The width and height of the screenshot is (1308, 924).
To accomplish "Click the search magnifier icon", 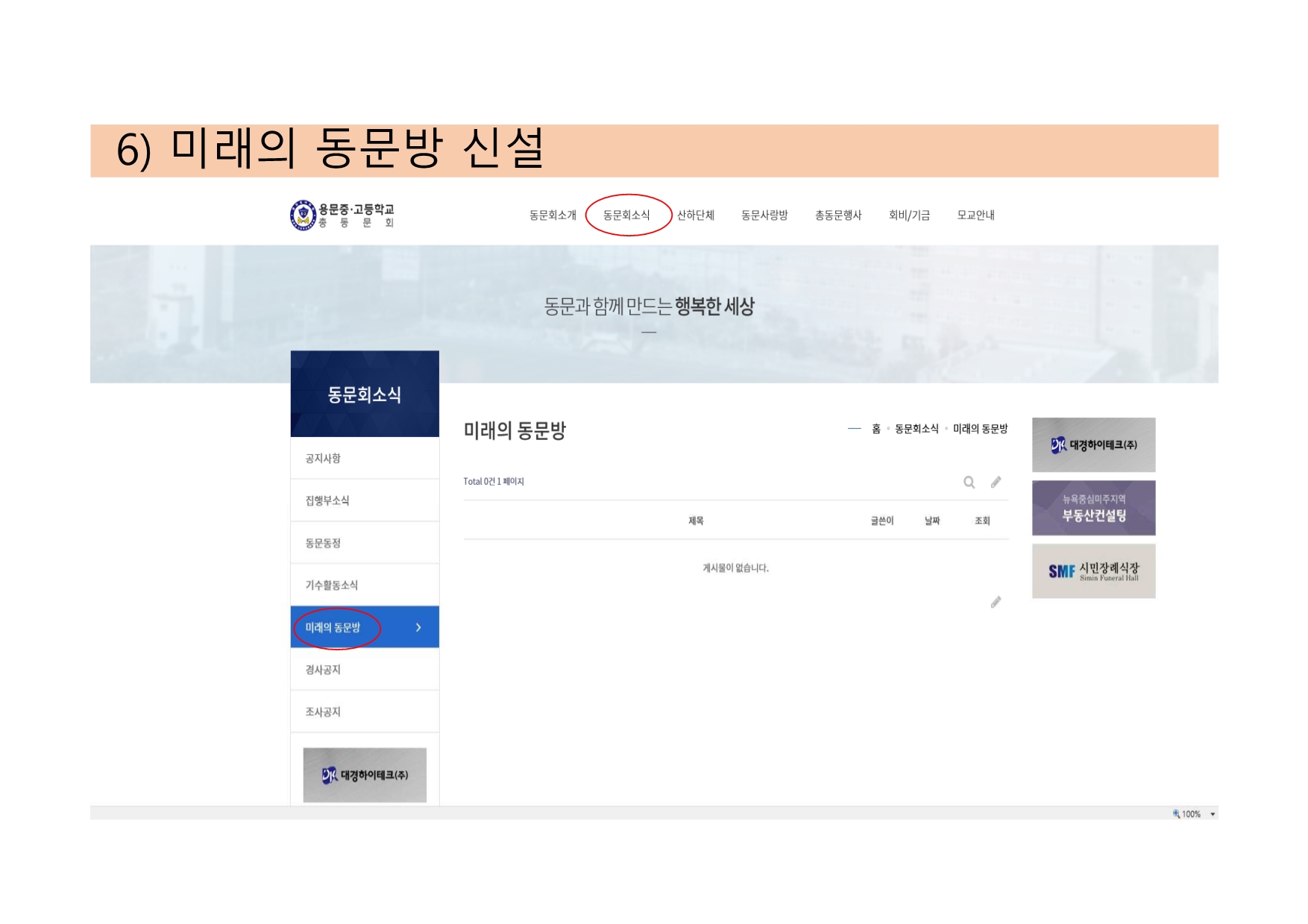I will [969, 483].
